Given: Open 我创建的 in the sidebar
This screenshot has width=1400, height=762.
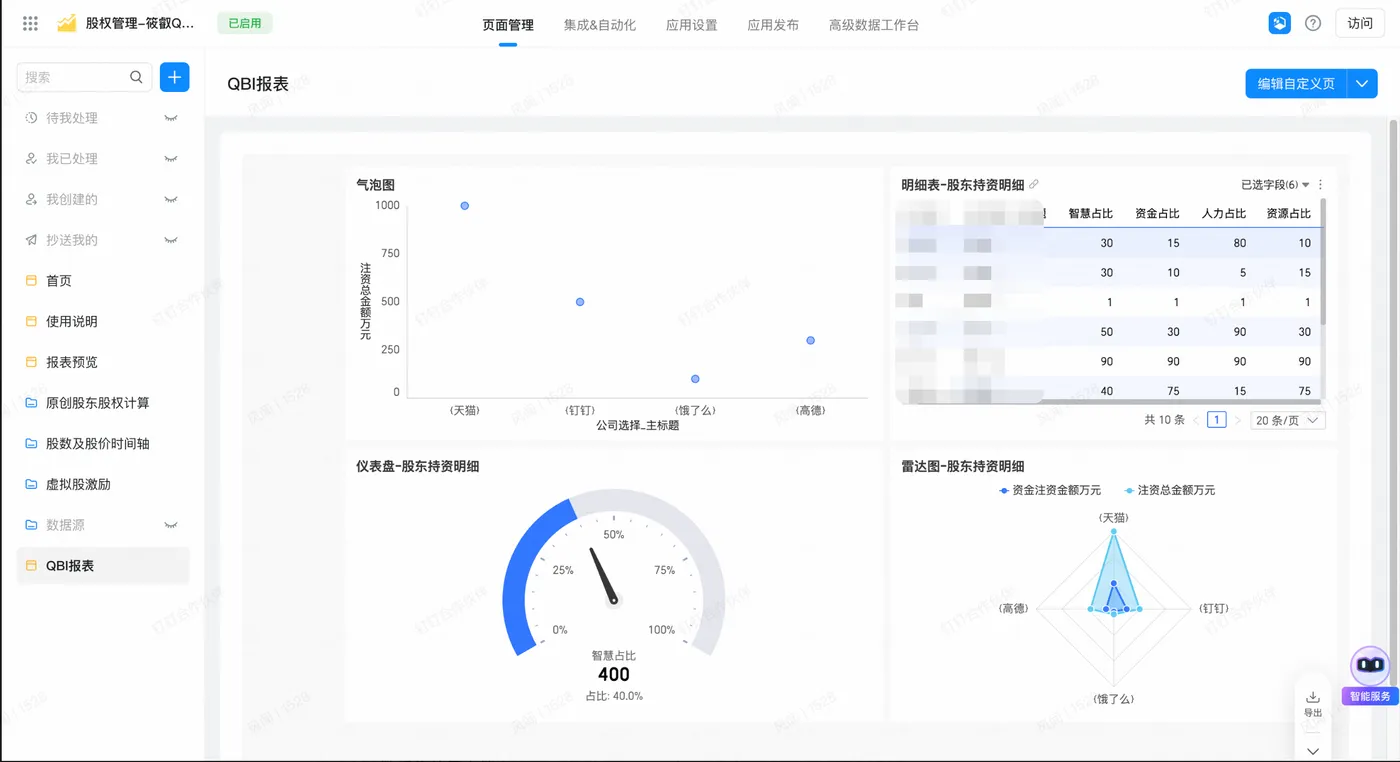Looking at the screenshot, I should (71, 199).
